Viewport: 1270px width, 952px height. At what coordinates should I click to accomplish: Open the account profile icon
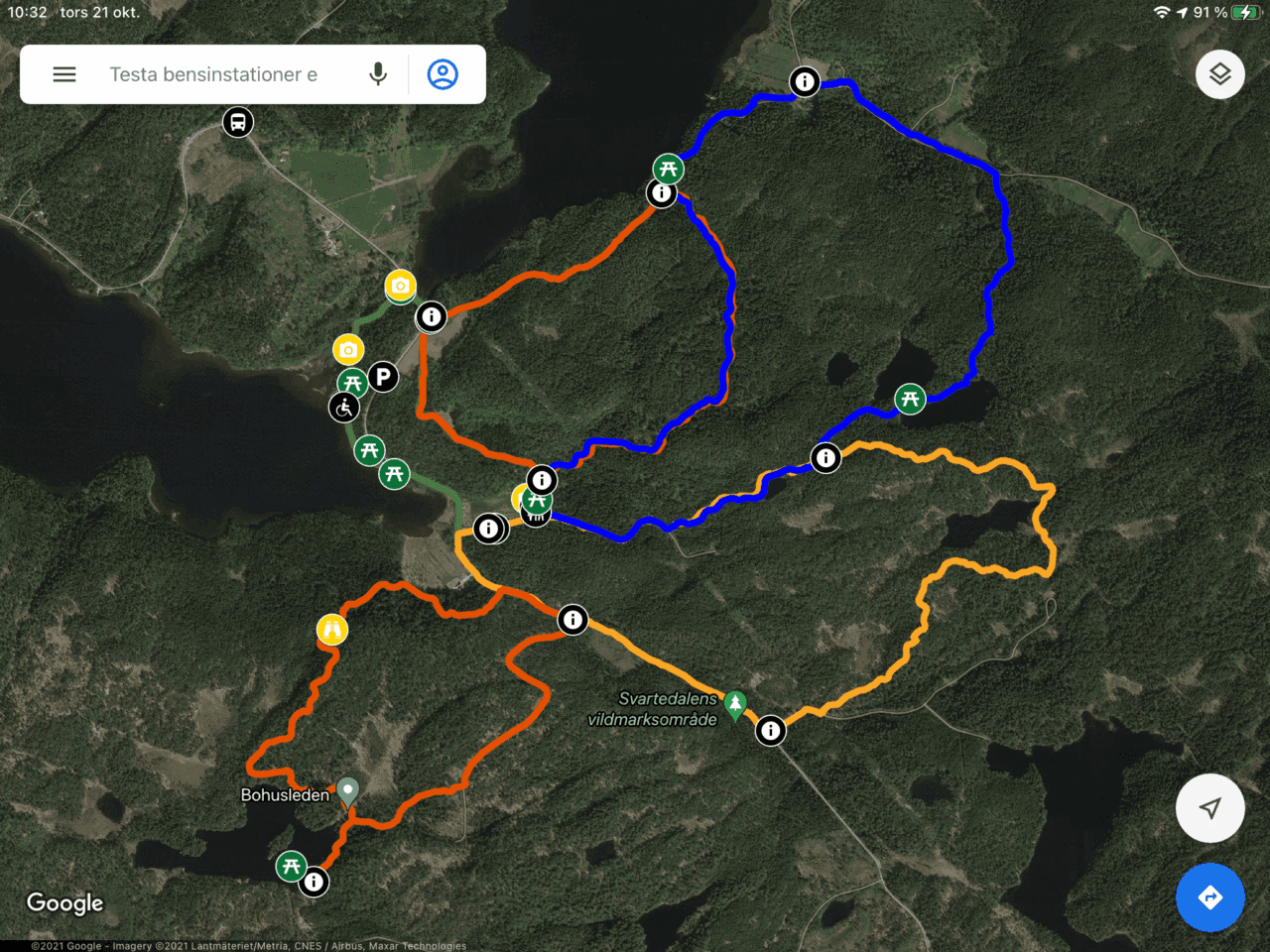[x=443, y=74]
